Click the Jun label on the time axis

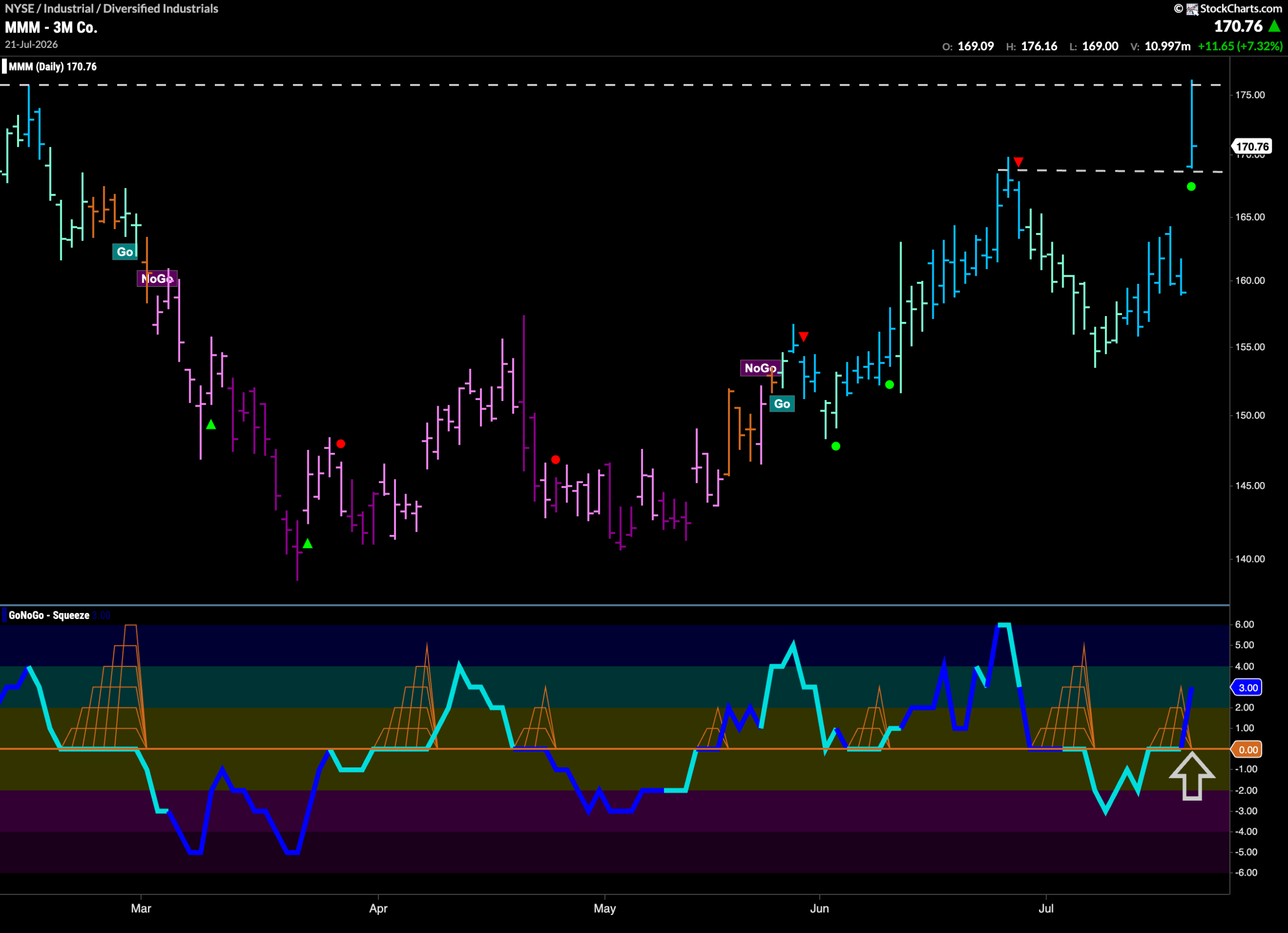coord(820,908)
